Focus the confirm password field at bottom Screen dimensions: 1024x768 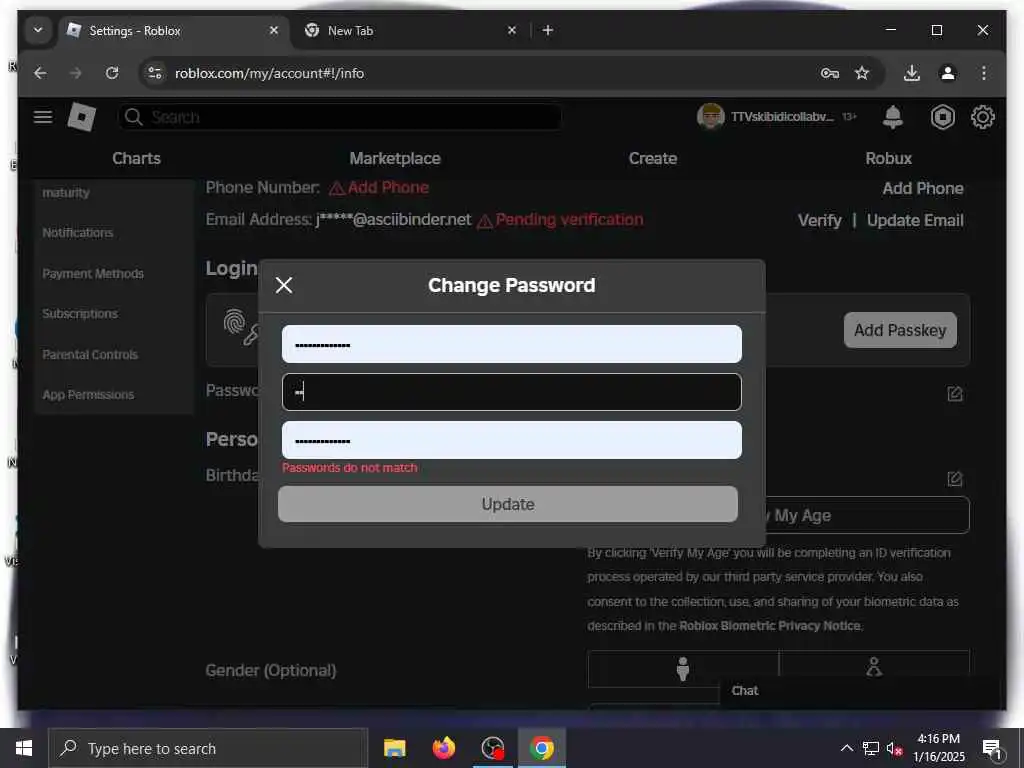pos(511,440)
